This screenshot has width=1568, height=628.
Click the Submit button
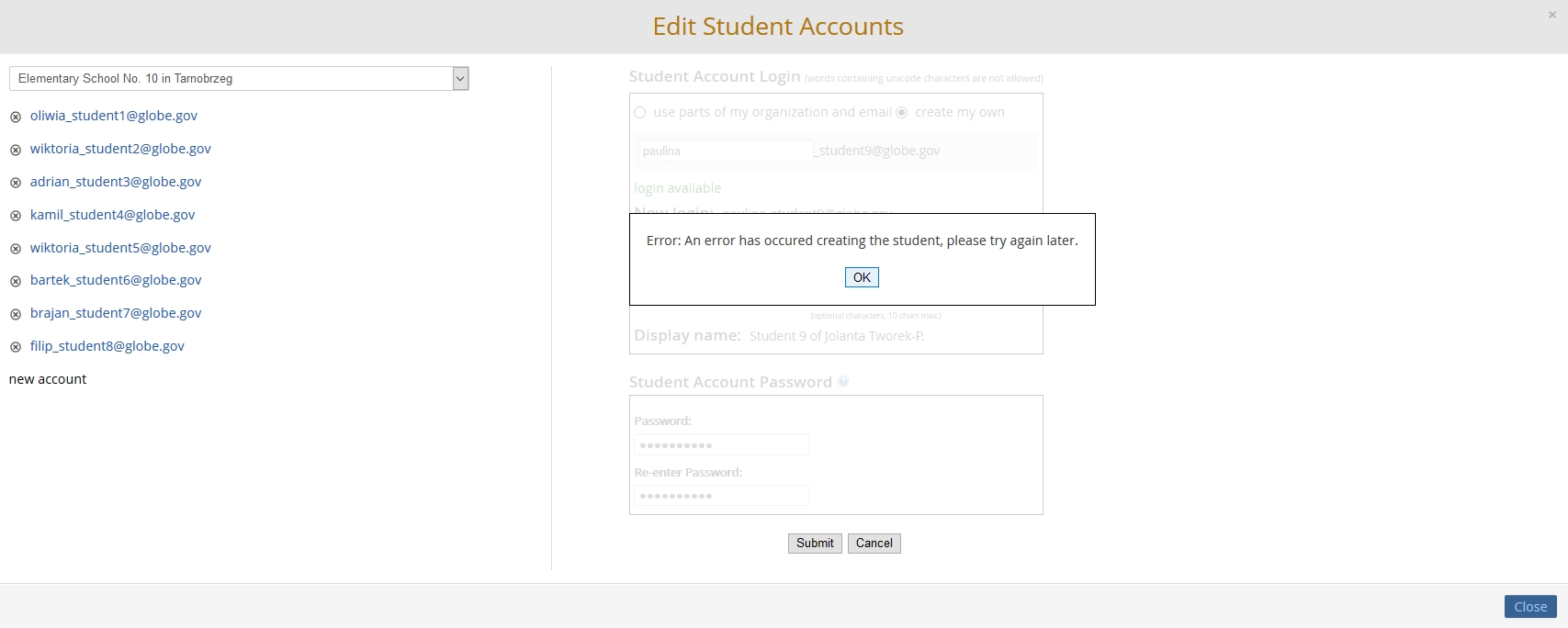tap(815, 544)
